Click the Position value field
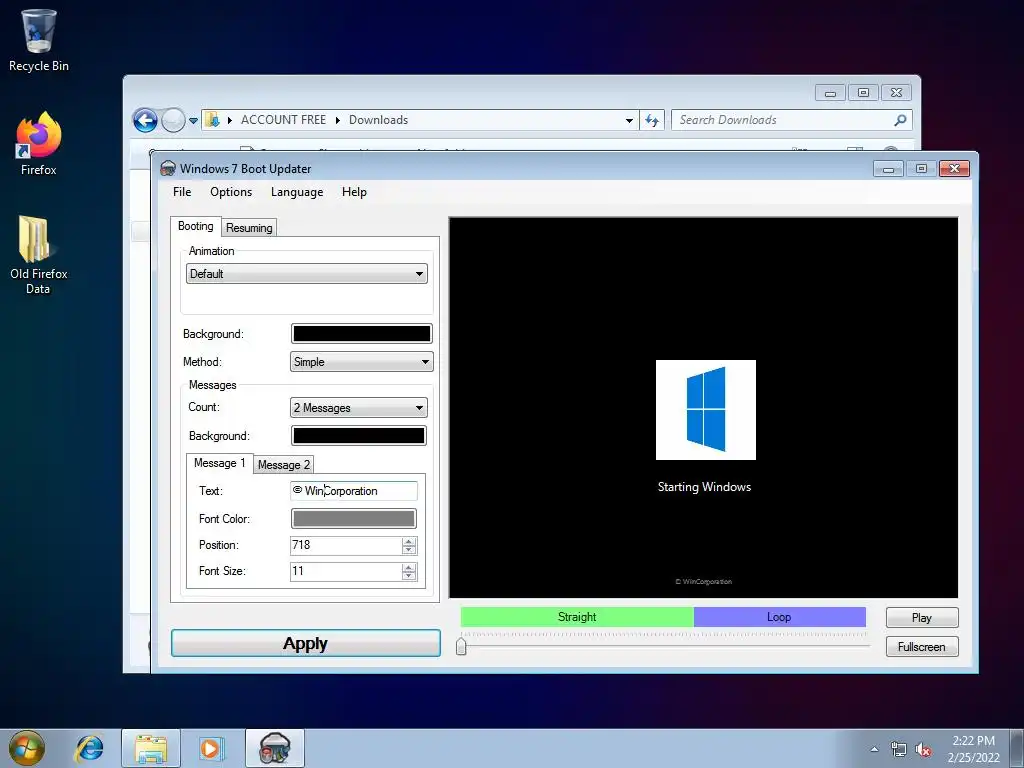This screenshot has width=1024, height=768. click(x=346, y=545)
